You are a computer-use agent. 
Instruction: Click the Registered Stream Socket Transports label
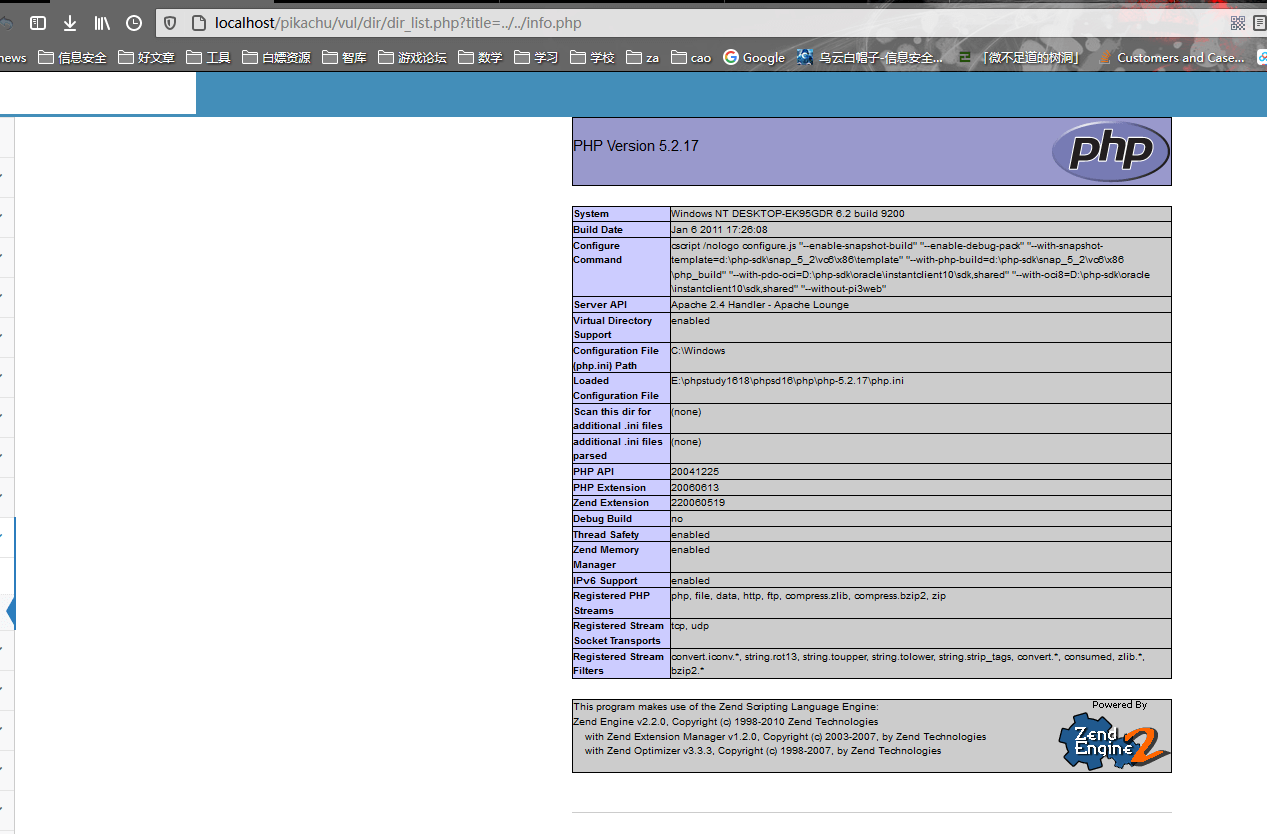(x=618, y=633)
